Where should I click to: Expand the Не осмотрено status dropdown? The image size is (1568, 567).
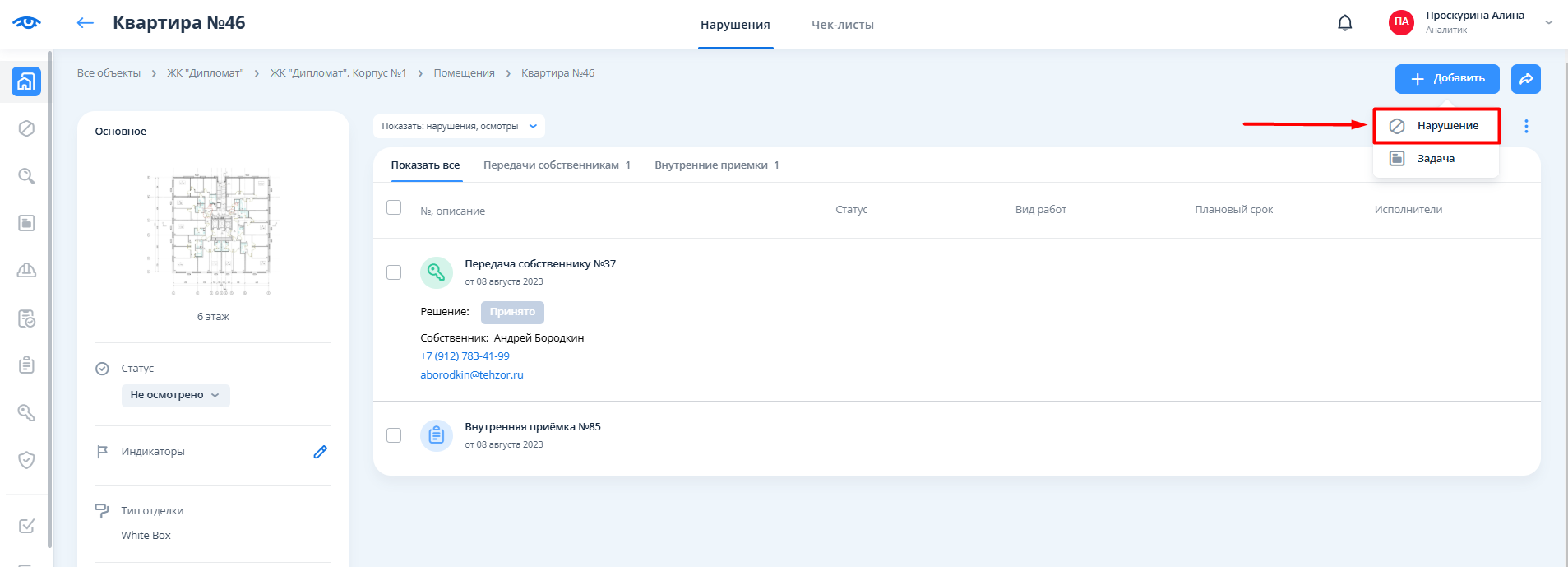[175, 395]
